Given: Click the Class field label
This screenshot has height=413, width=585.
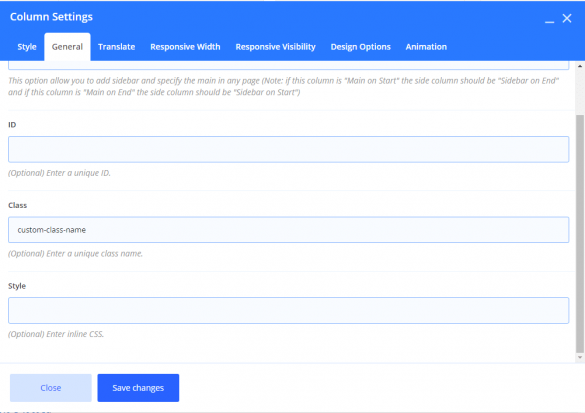Looking at the screenshot, I should [18, 205].
